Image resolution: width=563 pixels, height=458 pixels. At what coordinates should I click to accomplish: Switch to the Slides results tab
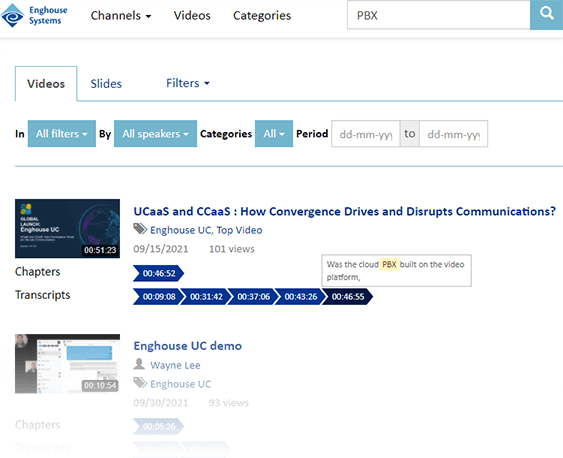[x=106, y=84]
